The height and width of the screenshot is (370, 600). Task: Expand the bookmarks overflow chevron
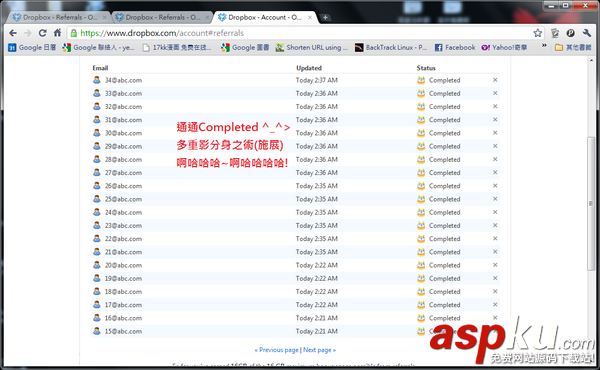tap(544, 46)
